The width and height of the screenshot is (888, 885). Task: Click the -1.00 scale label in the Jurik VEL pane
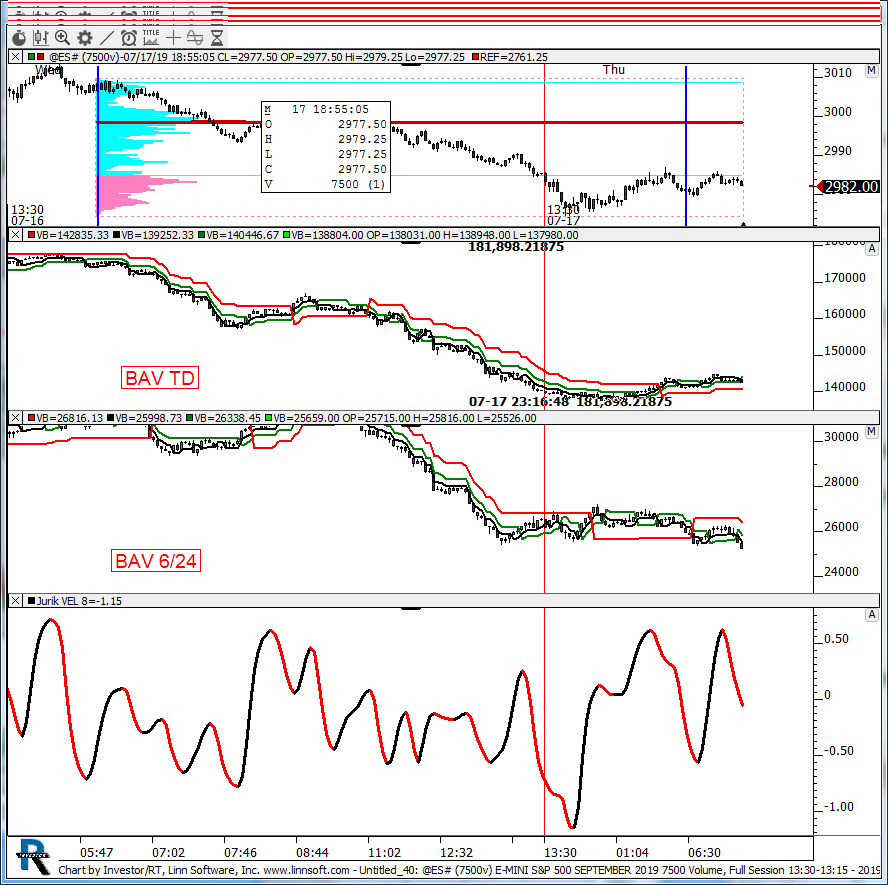tap(838, 806)
